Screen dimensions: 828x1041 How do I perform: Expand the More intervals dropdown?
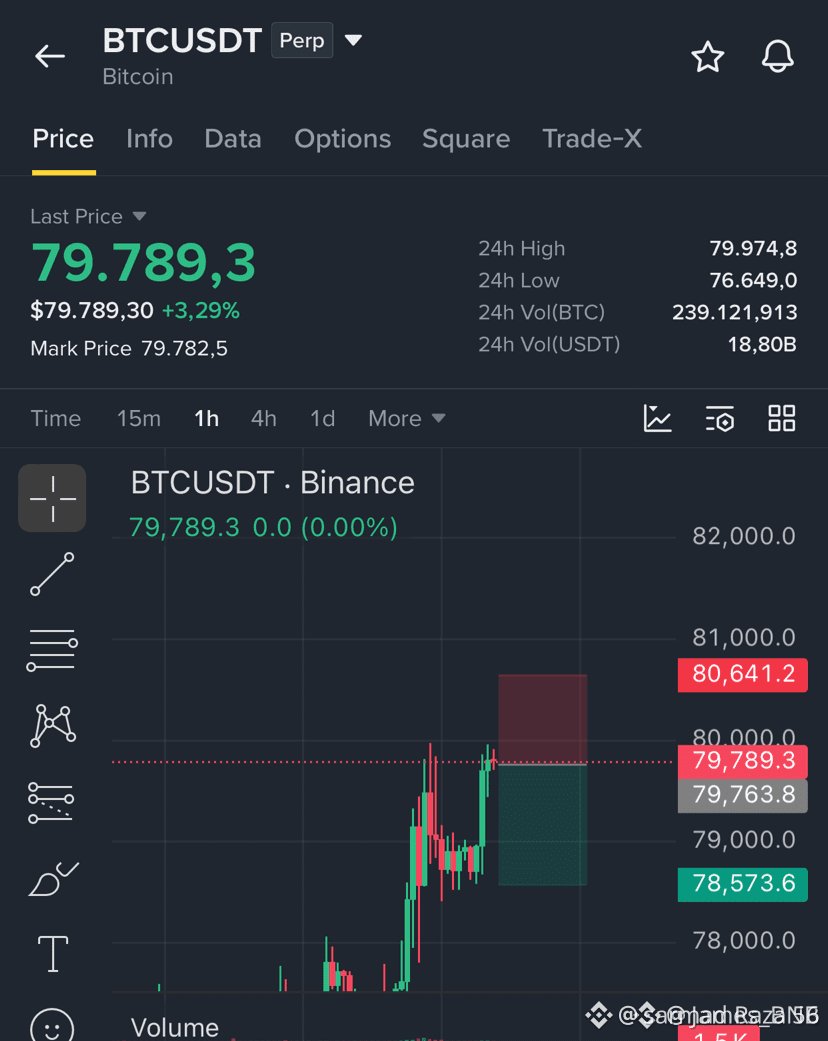(x=406, y=418)
